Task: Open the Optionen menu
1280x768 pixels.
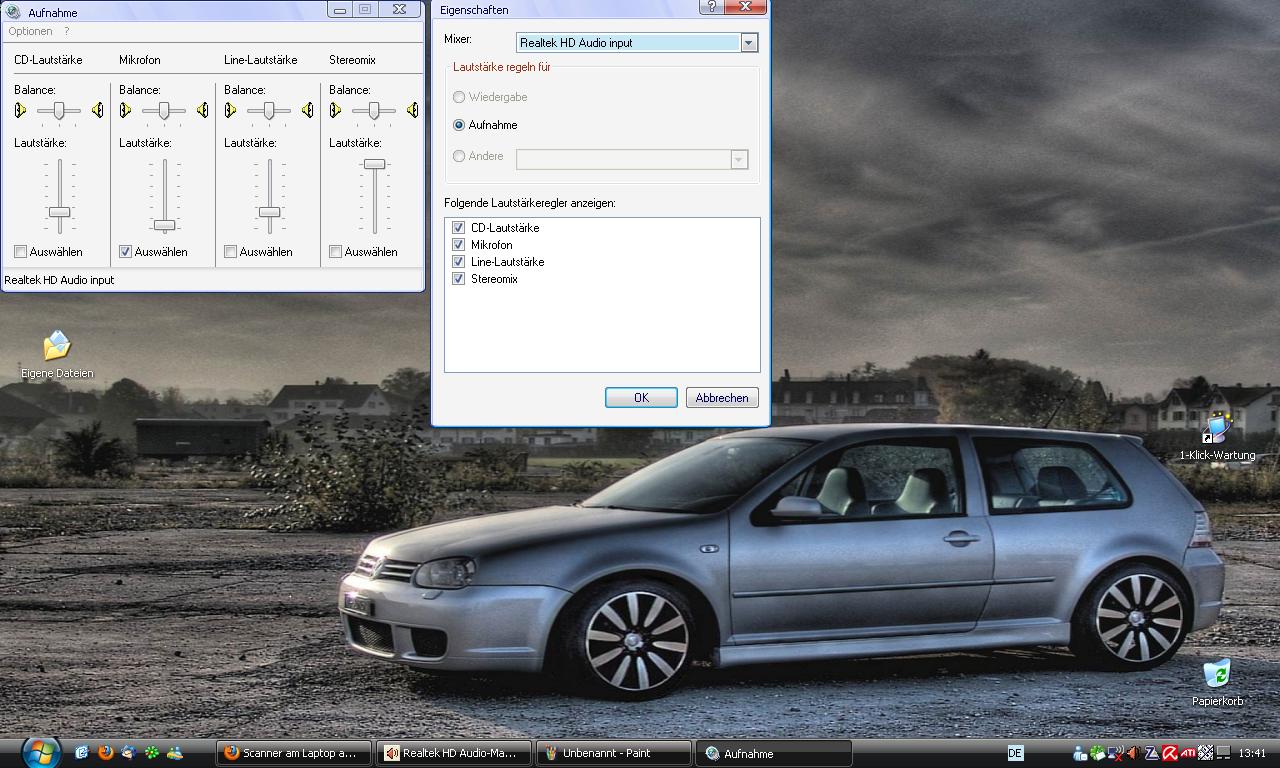Action: (30, 32)
